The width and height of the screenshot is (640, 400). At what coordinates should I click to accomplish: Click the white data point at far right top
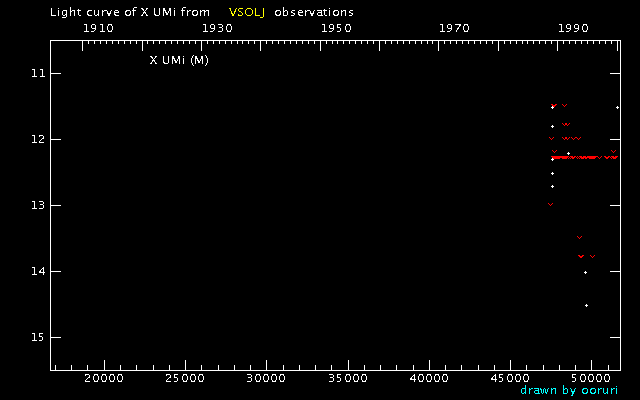pos(617,107)
